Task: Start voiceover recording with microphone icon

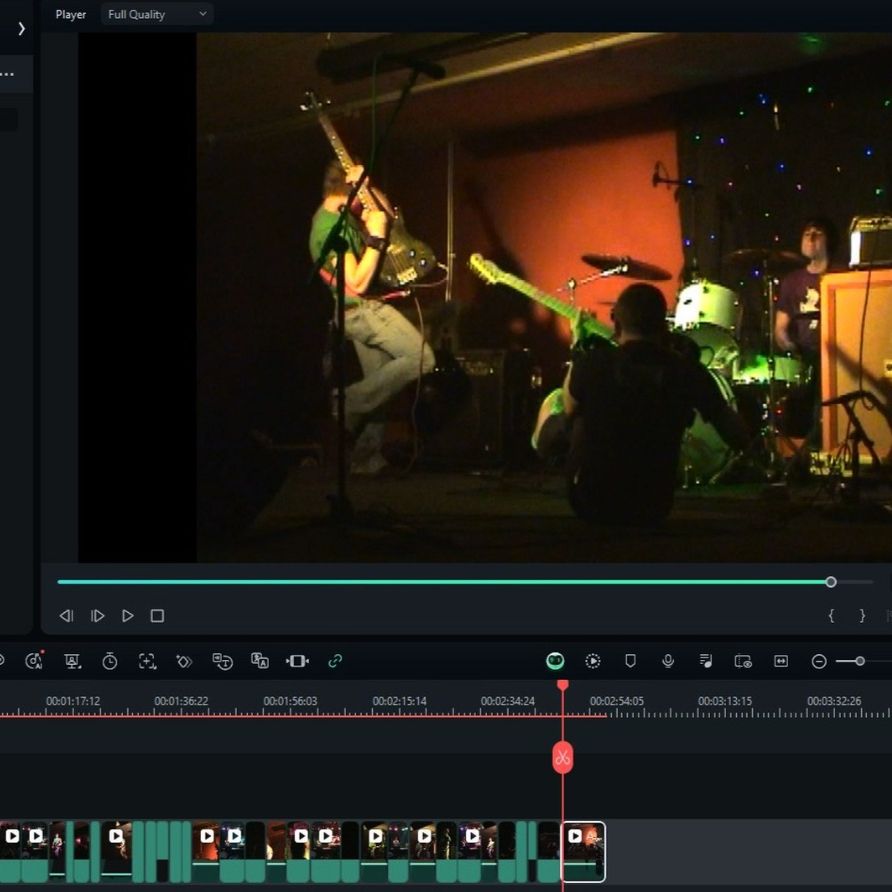Action: coord(668,661)
